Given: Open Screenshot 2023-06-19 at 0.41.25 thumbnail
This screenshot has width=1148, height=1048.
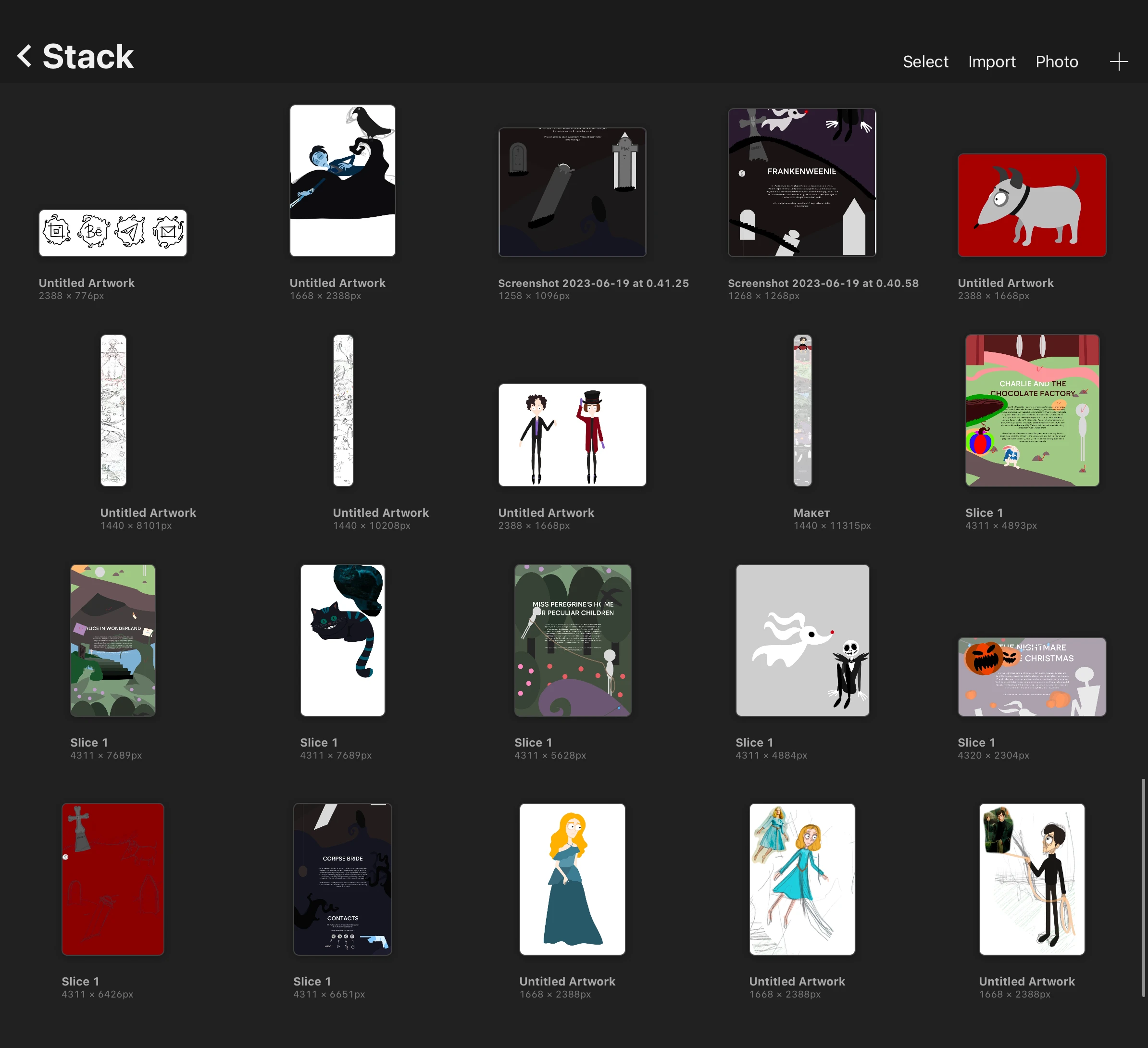Looking at the screenshot, I should 572,192.
